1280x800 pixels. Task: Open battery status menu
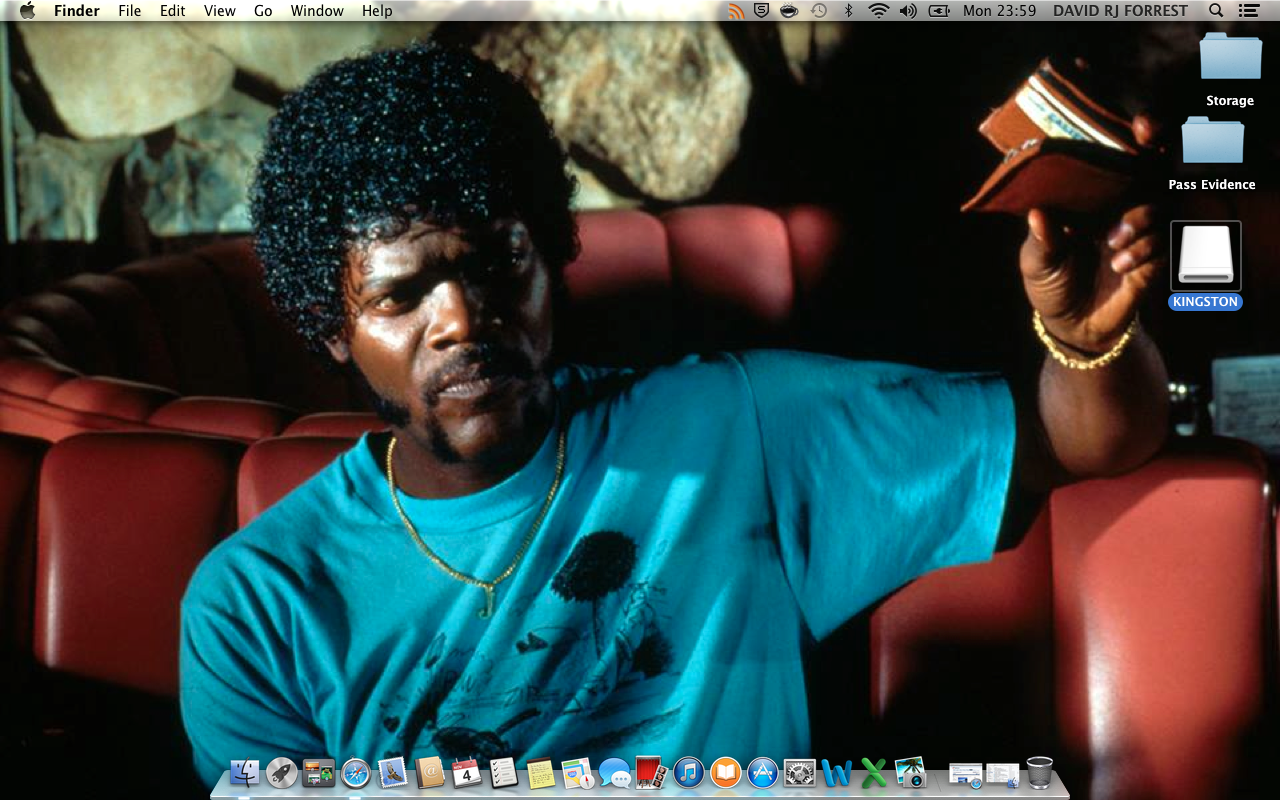tap(939, 11)
